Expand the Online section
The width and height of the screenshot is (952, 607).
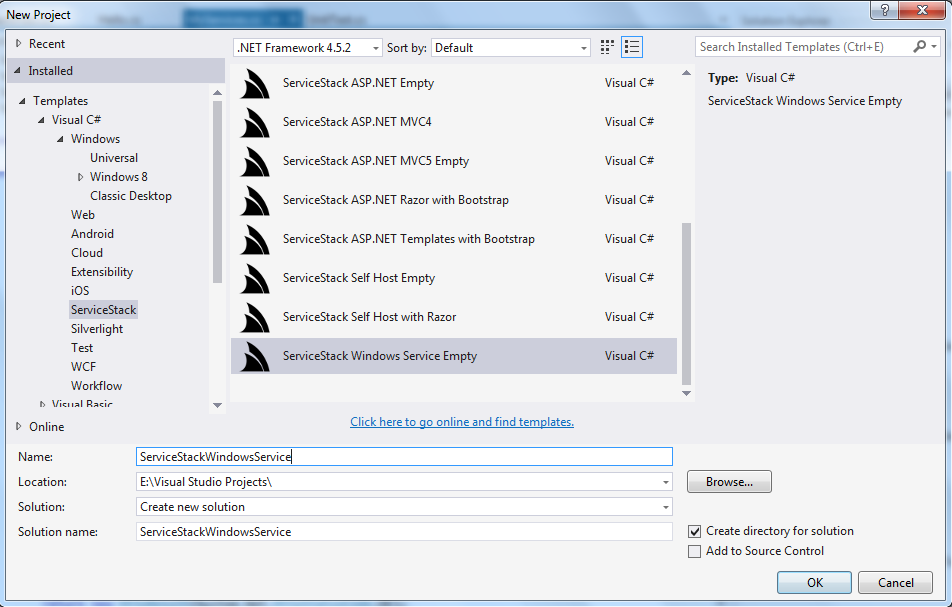tap(18, 427)
